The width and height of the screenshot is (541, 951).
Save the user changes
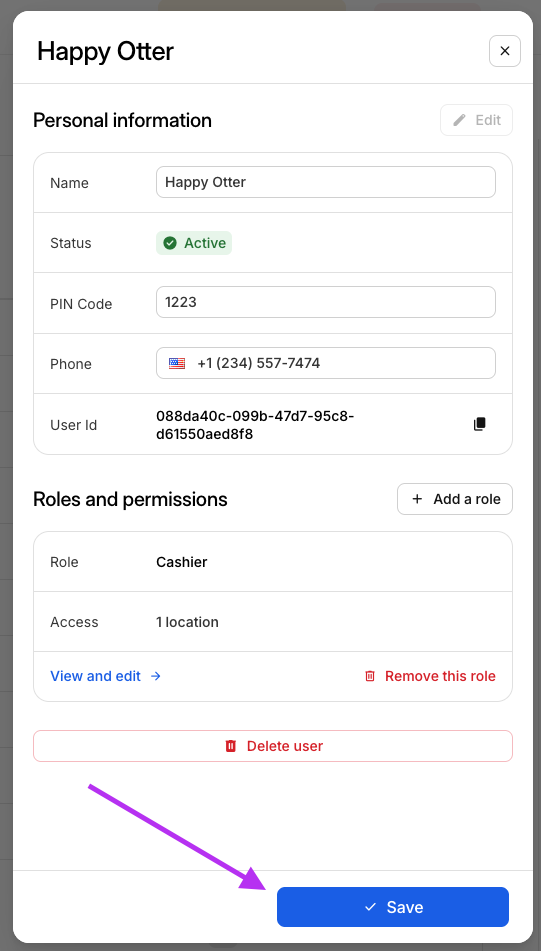pyautogui.click(x=393, y=907)
